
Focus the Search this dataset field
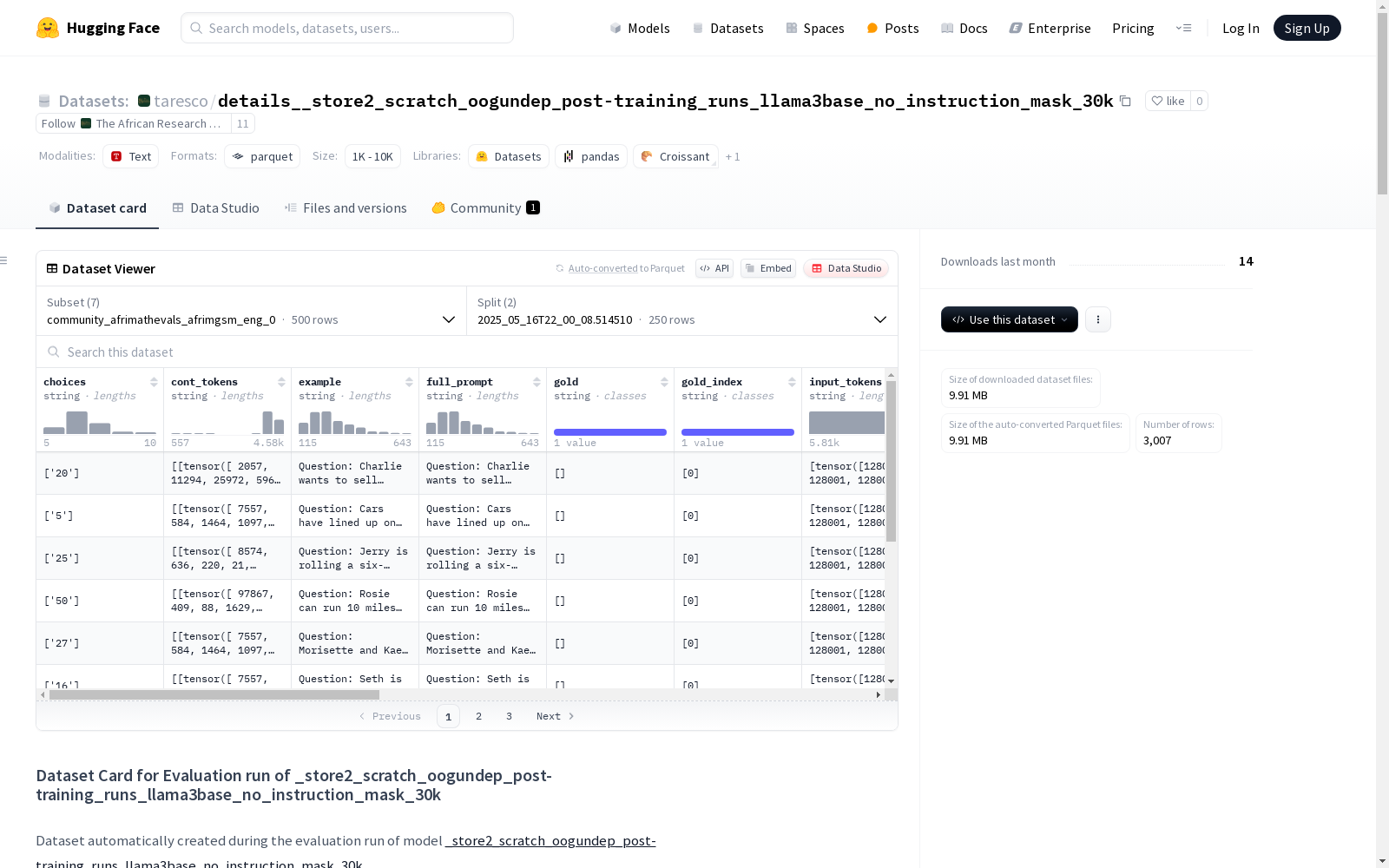tap(467, 352)
